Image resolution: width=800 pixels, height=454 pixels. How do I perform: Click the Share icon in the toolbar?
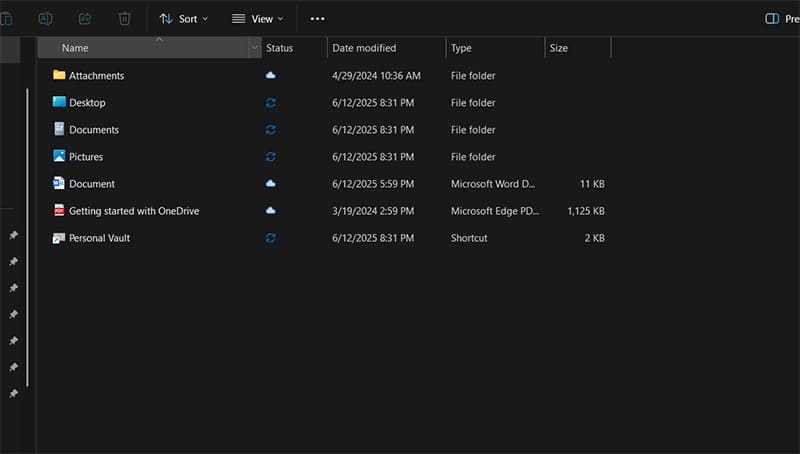click(85, 18)
